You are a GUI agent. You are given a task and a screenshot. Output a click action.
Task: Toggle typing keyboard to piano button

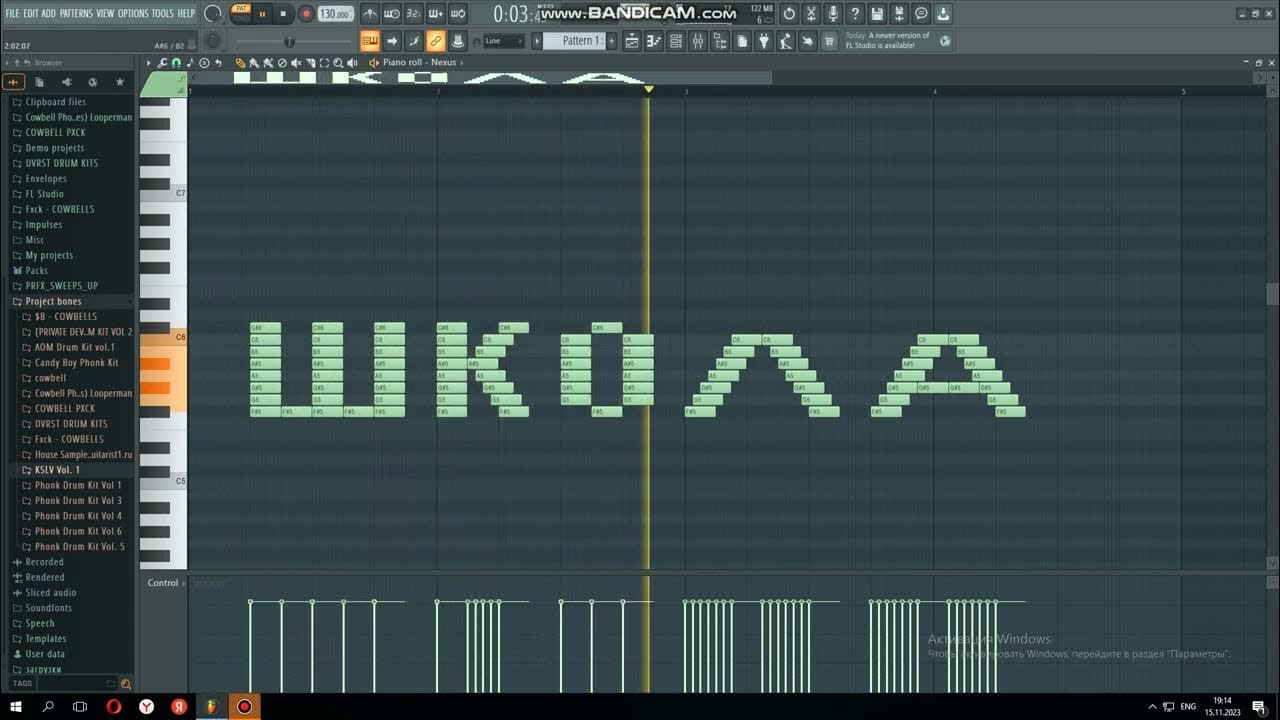[369, 41]
